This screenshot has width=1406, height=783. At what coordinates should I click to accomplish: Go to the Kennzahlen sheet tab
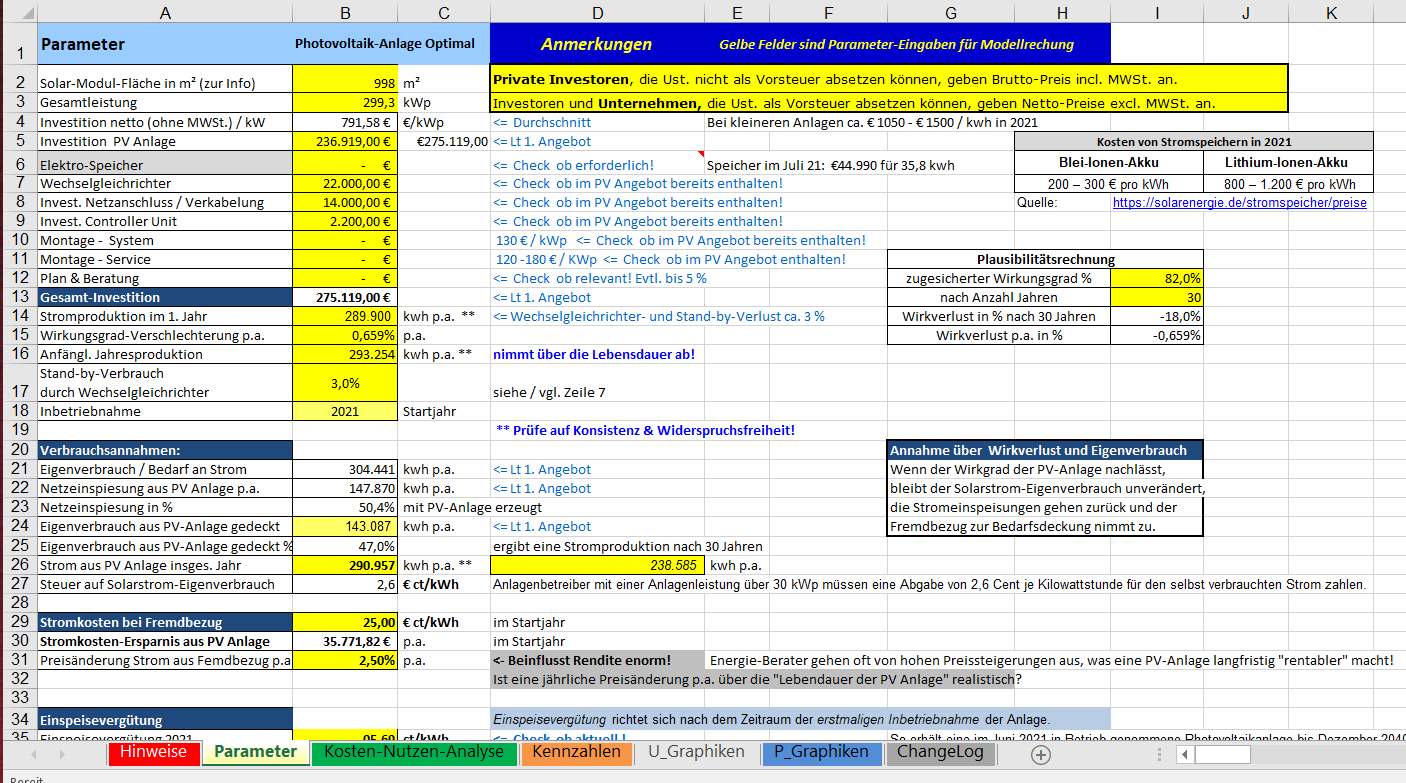click(x=576, y=753)
